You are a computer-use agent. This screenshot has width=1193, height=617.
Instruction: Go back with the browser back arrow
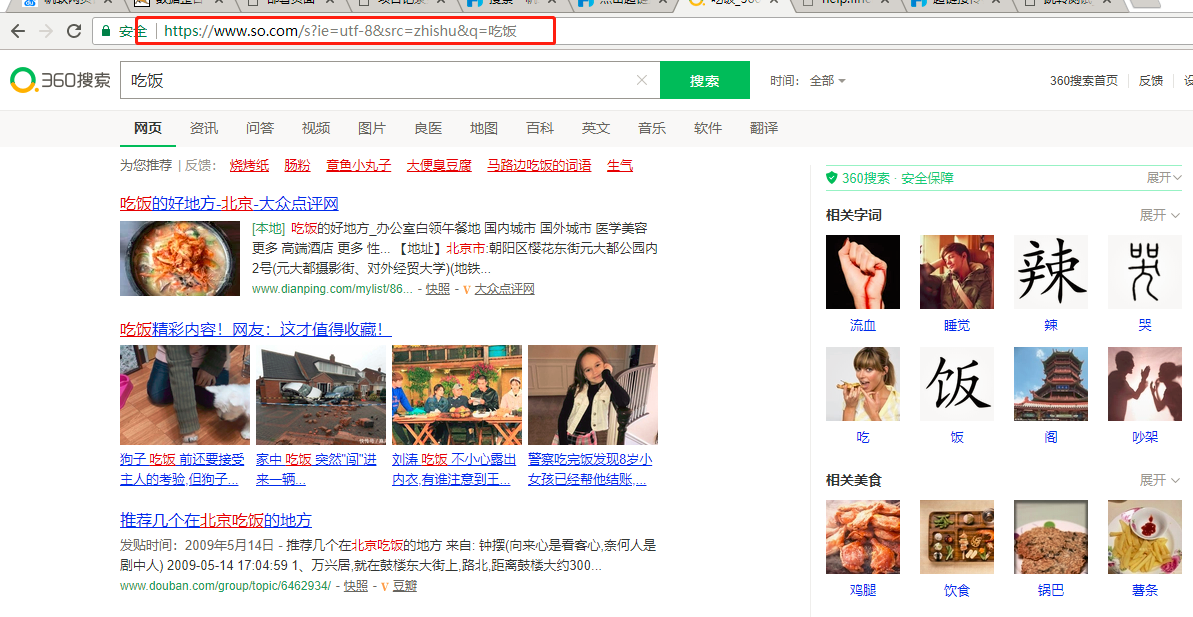[17, 31]
